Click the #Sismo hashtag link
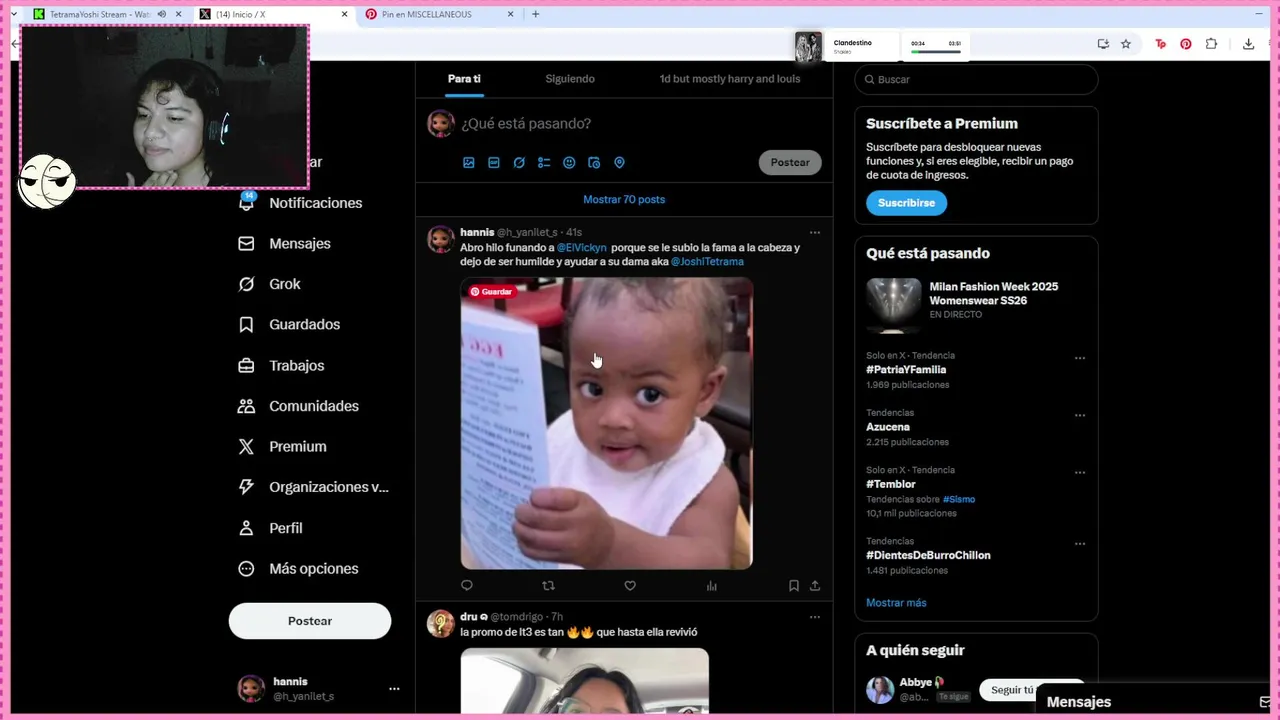This screenshot has width=1280, height=720. coord(959,499)
